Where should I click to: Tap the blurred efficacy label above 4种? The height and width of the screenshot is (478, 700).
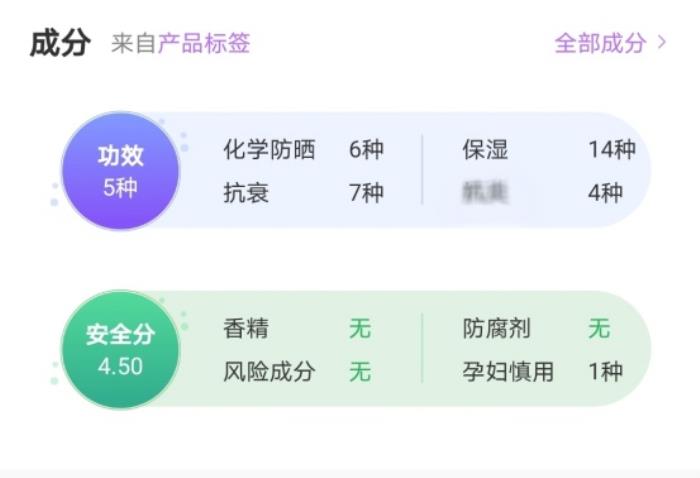(x=485, y=192)
